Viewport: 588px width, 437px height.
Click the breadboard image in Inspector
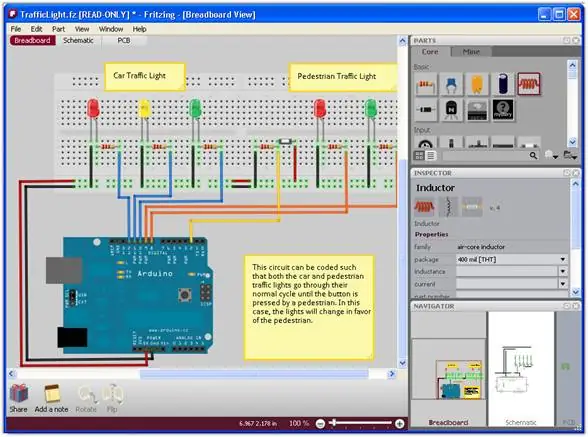(x=424, y=207)
